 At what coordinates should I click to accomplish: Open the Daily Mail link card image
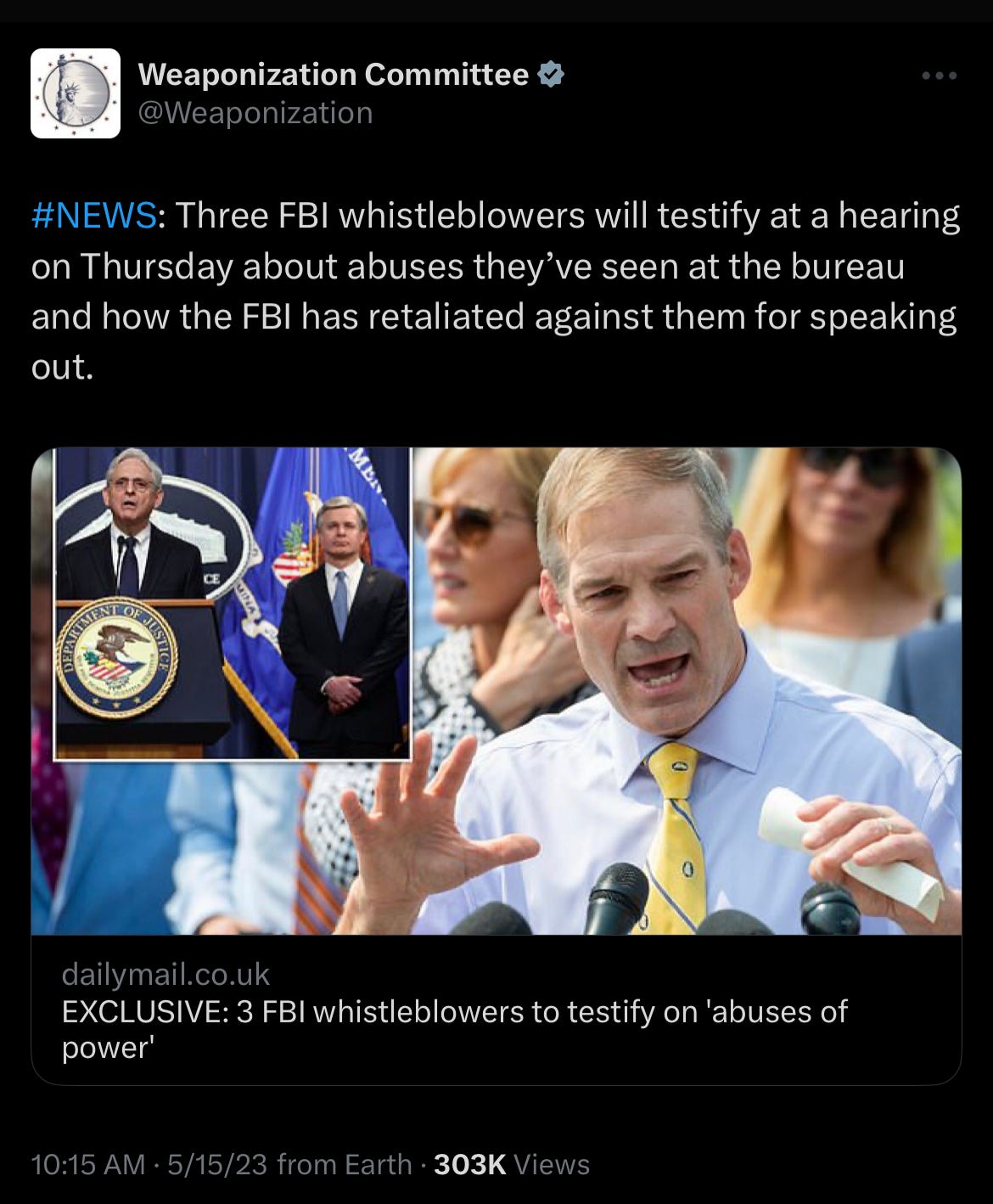pos(496,691)
